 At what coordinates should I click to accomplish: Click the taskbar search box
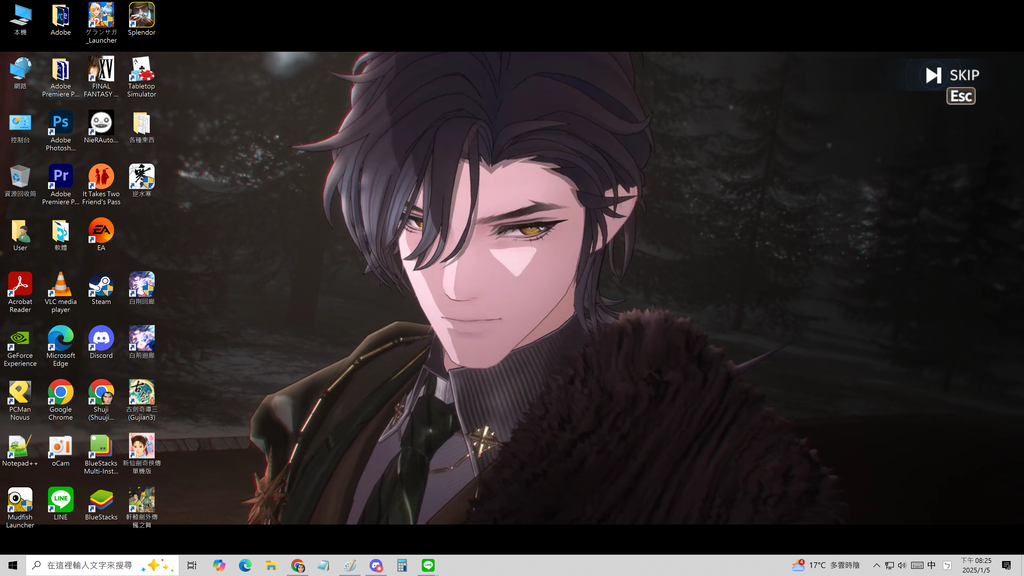103,566
